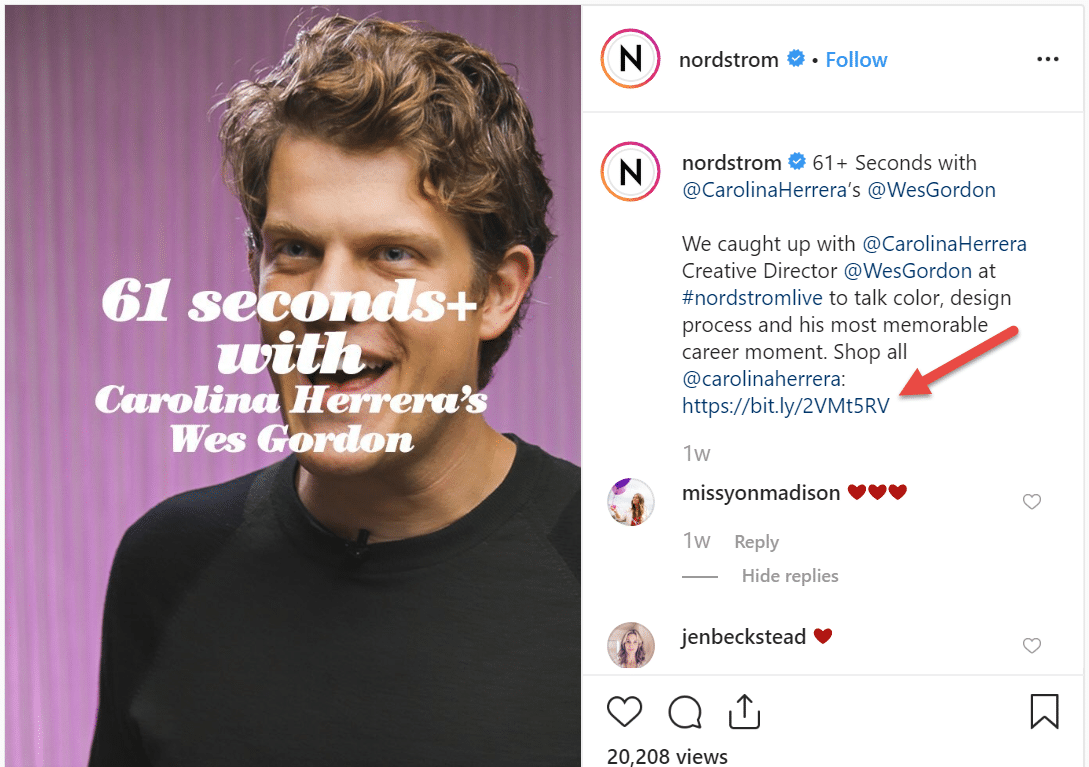The image size is (1089, 767).
Task: Open missyonmadison's profile picture
Action: click(631, 502)
